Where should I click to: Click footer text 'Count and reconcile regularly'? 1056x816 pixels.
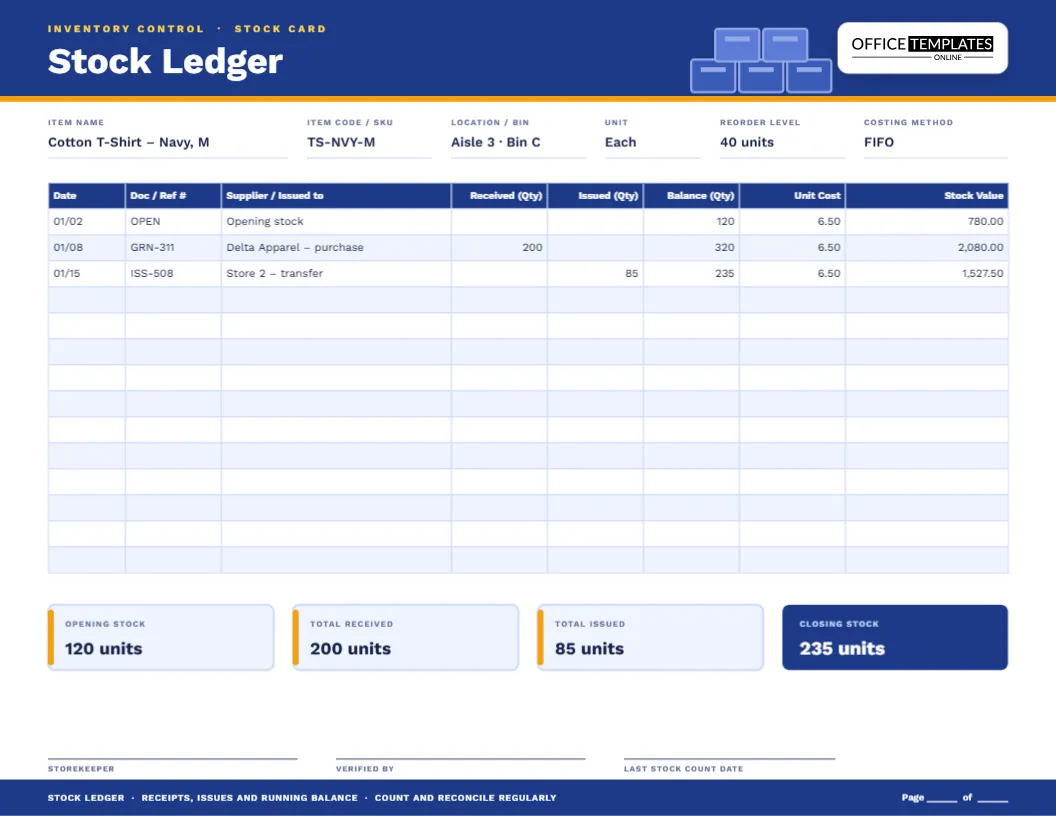coord(465,798)
